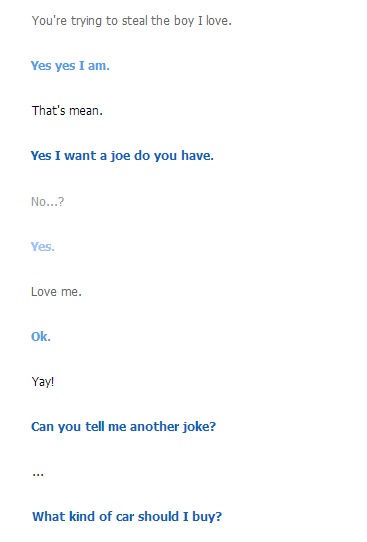Click the blue 'Ok.' reply
The height and width of the screenshot is (542, 367).
41,336
